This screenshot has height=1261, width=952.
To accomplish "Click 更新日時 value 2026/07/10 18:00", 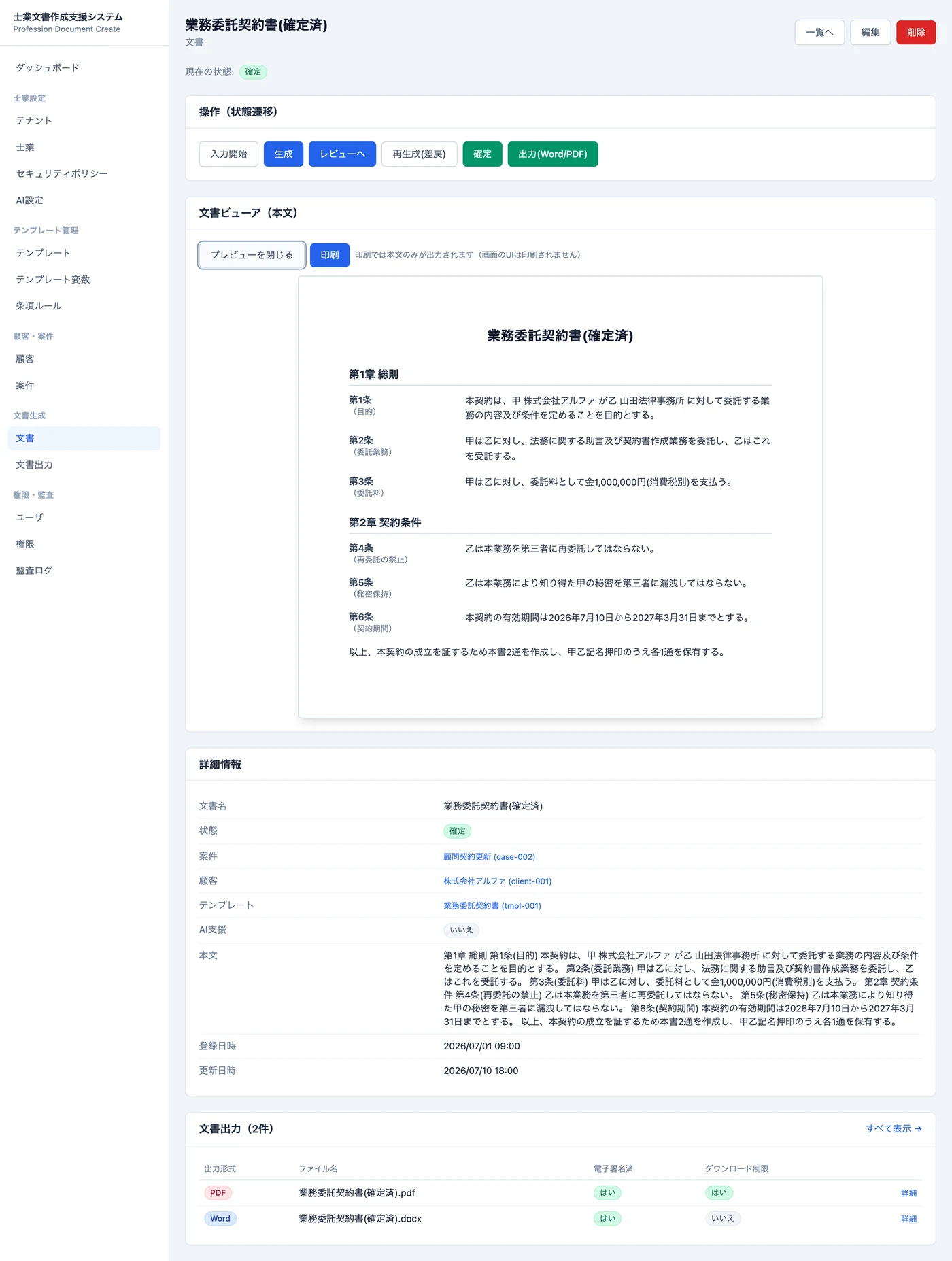I will 481,1071.
